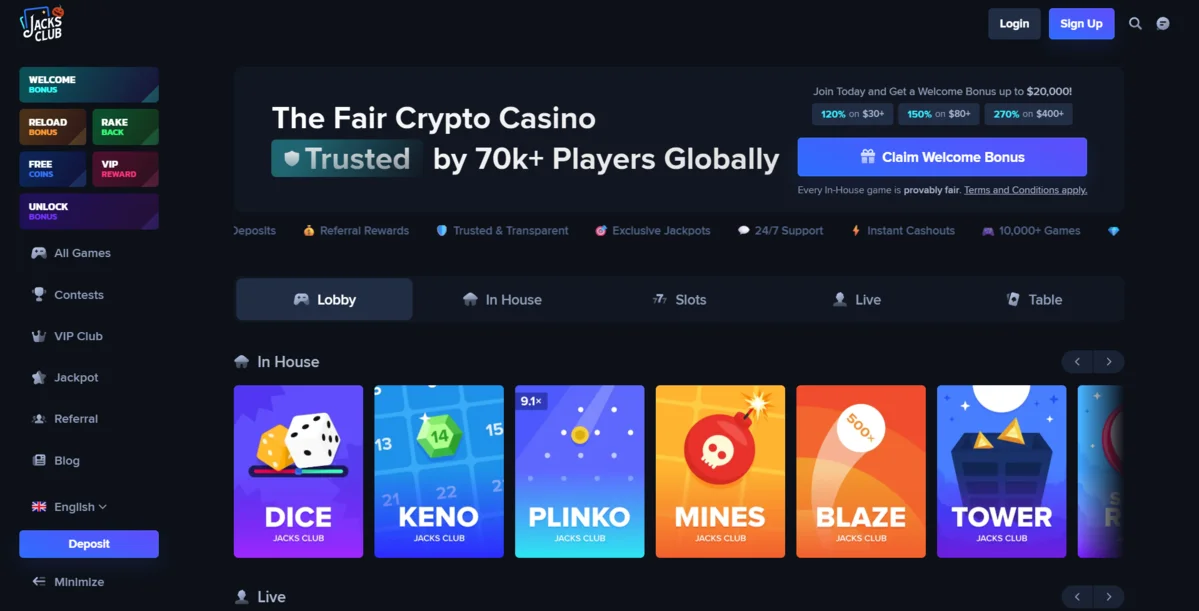Open the chat bubble icon in header

click(1163, 24)
